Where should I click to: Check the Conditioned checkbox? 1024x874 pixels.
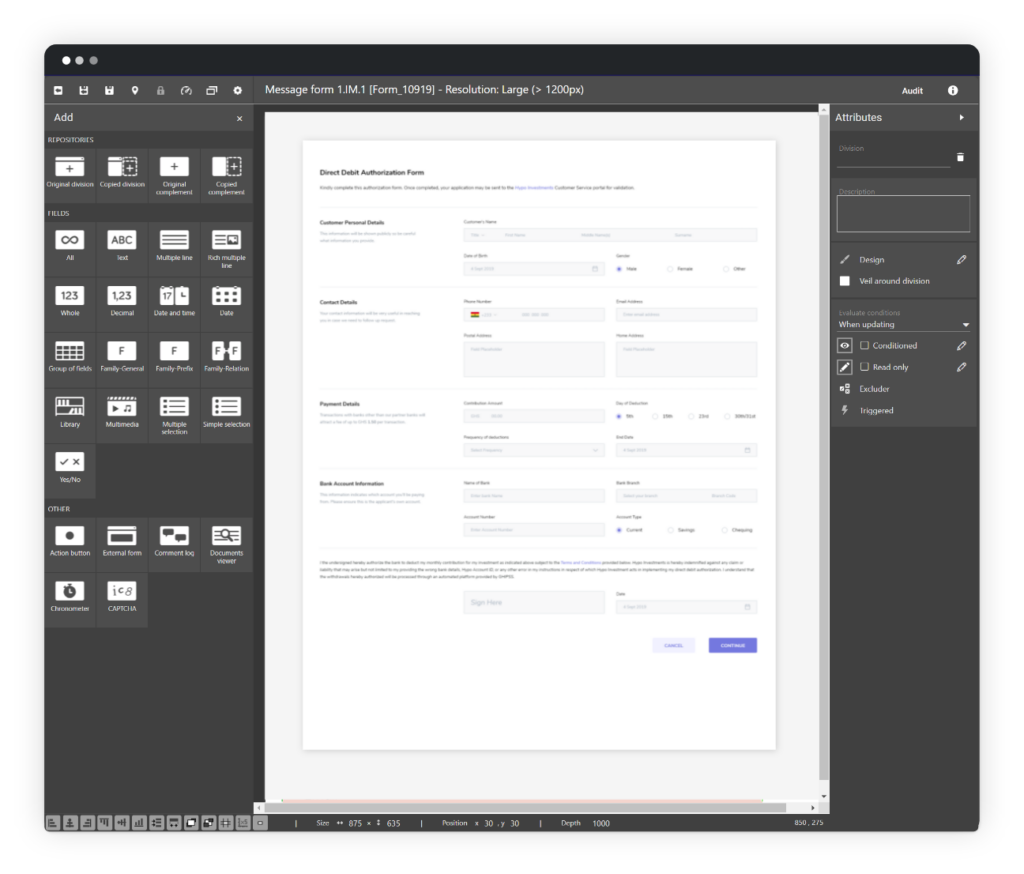(864, 345)
